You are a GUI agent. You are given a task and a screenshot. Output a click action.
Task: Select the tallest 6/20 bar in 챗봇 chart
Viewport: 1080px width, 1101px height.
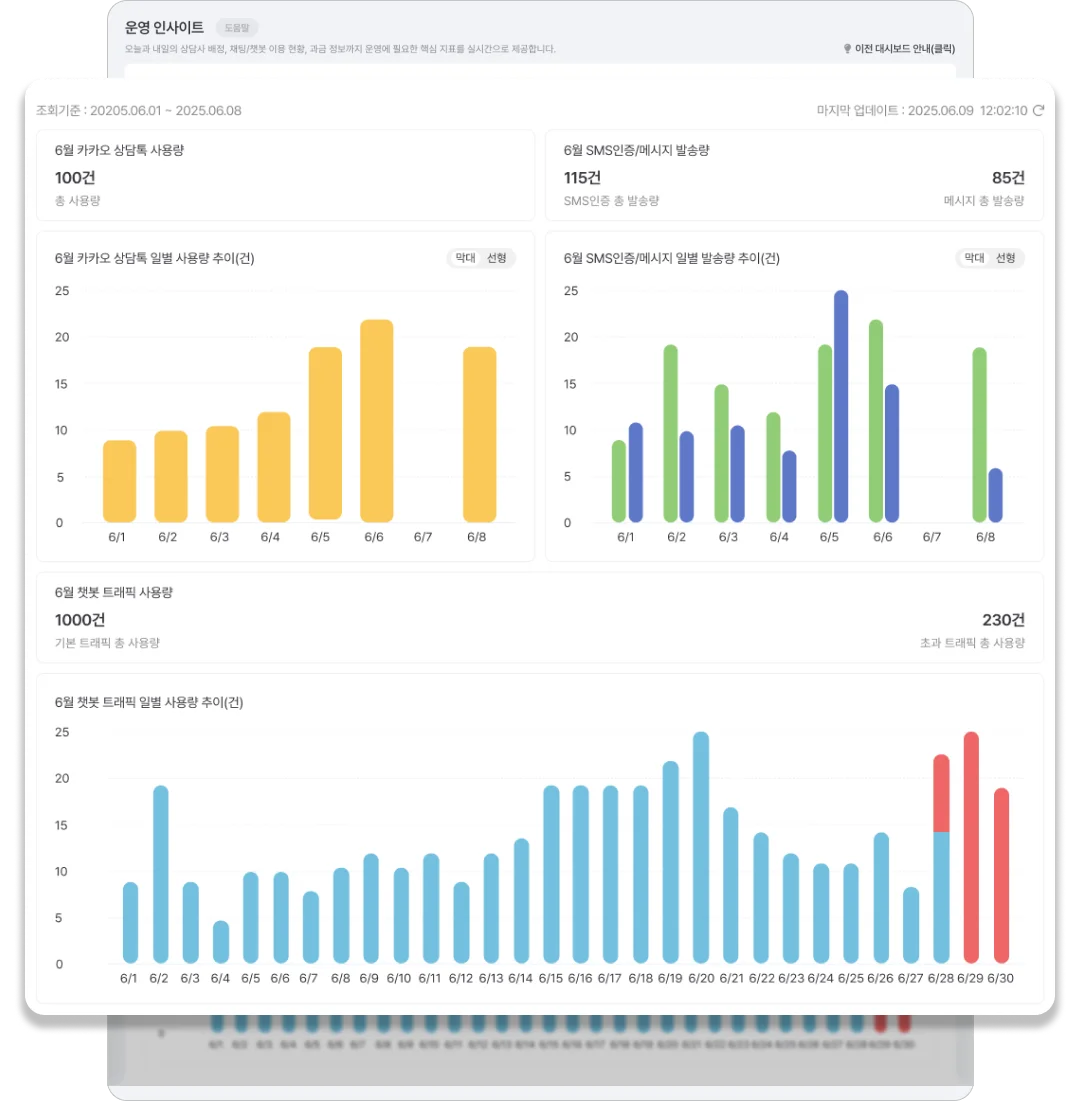pos(701,847)
